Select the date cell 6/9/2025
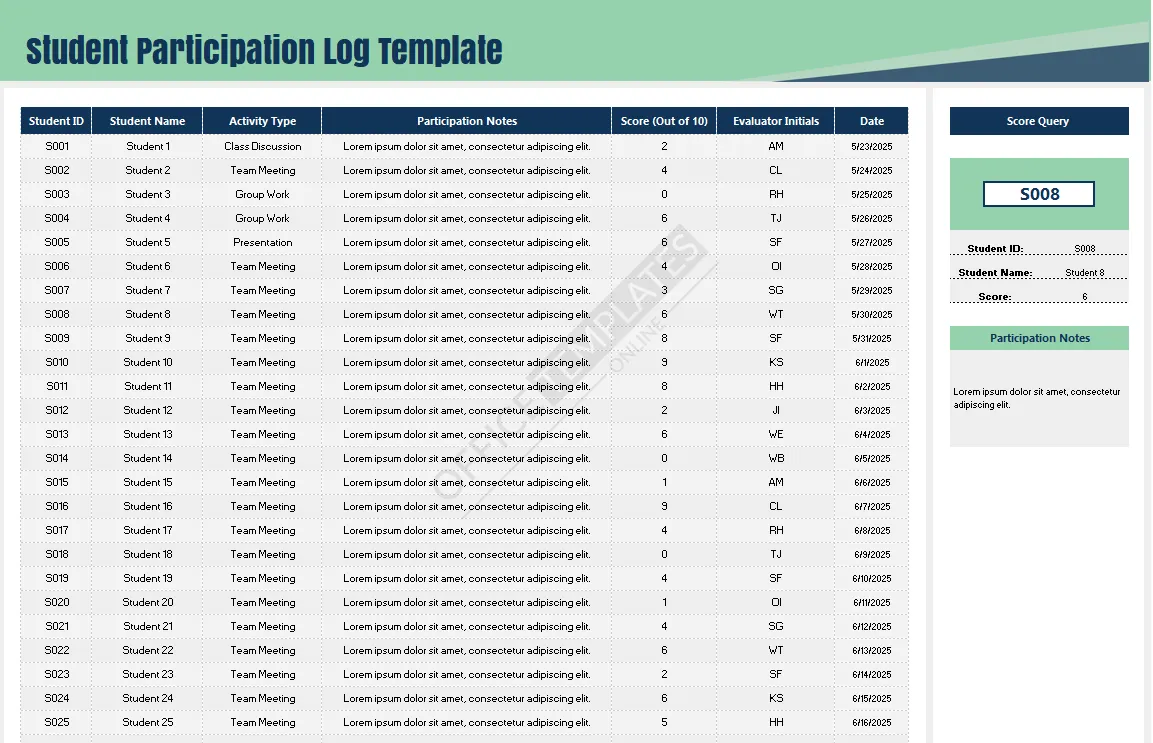This screenshot has height=743, width=1153. pyautogui.click(x=872, y=555)
